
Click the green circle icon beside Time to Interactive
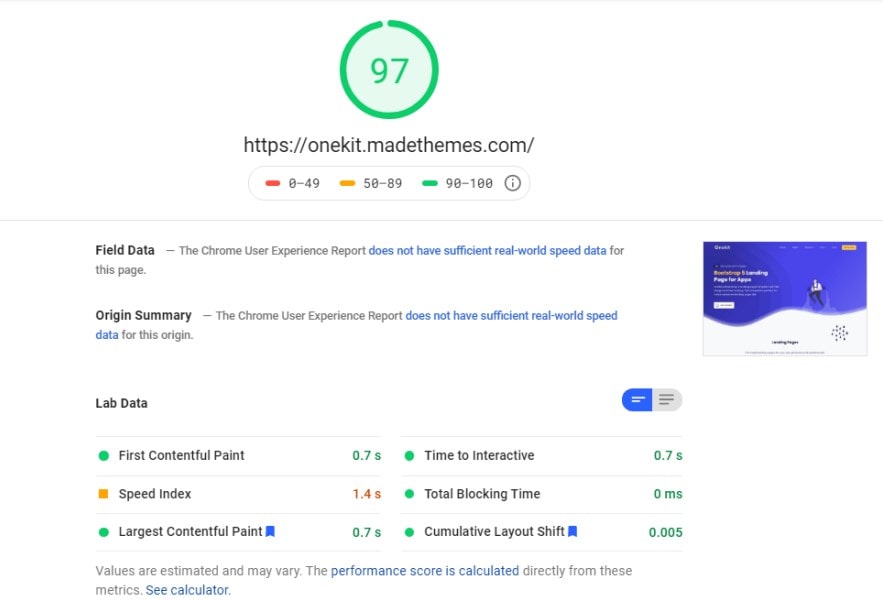(x=409, y=456)
